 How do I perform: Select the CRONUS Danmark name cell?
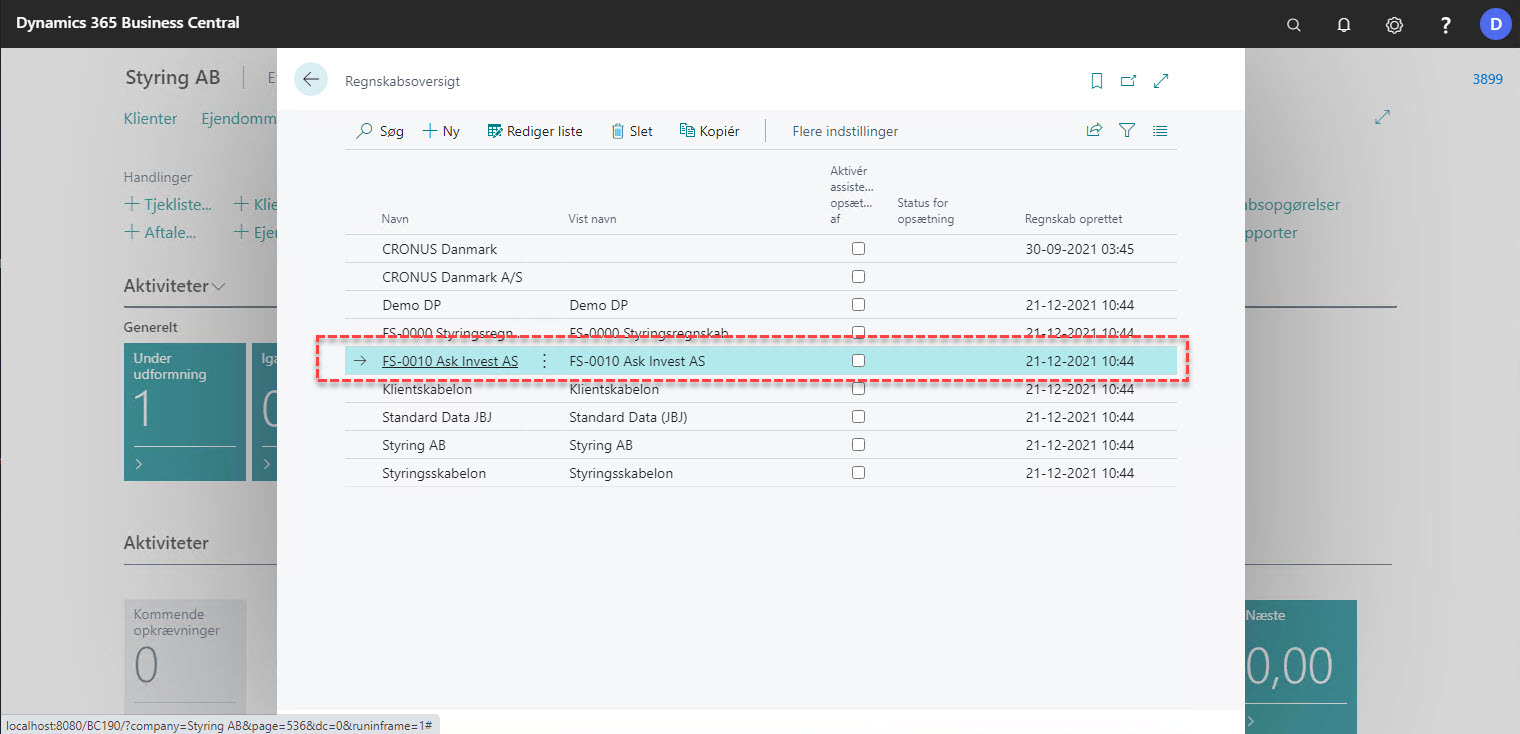point(440,249)
